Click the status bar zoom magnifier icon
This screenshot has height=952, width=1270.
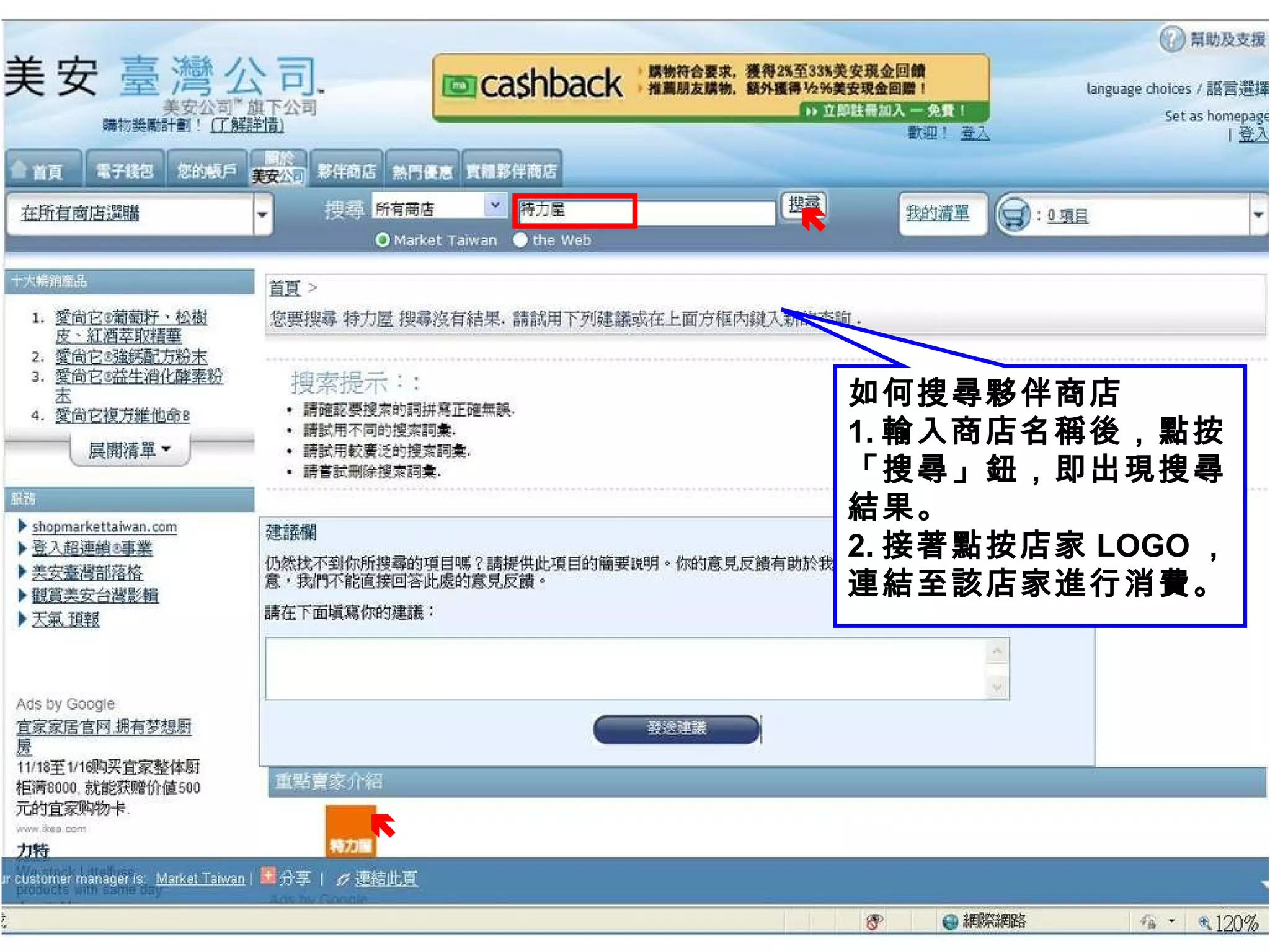click(x=1204, y=922)
